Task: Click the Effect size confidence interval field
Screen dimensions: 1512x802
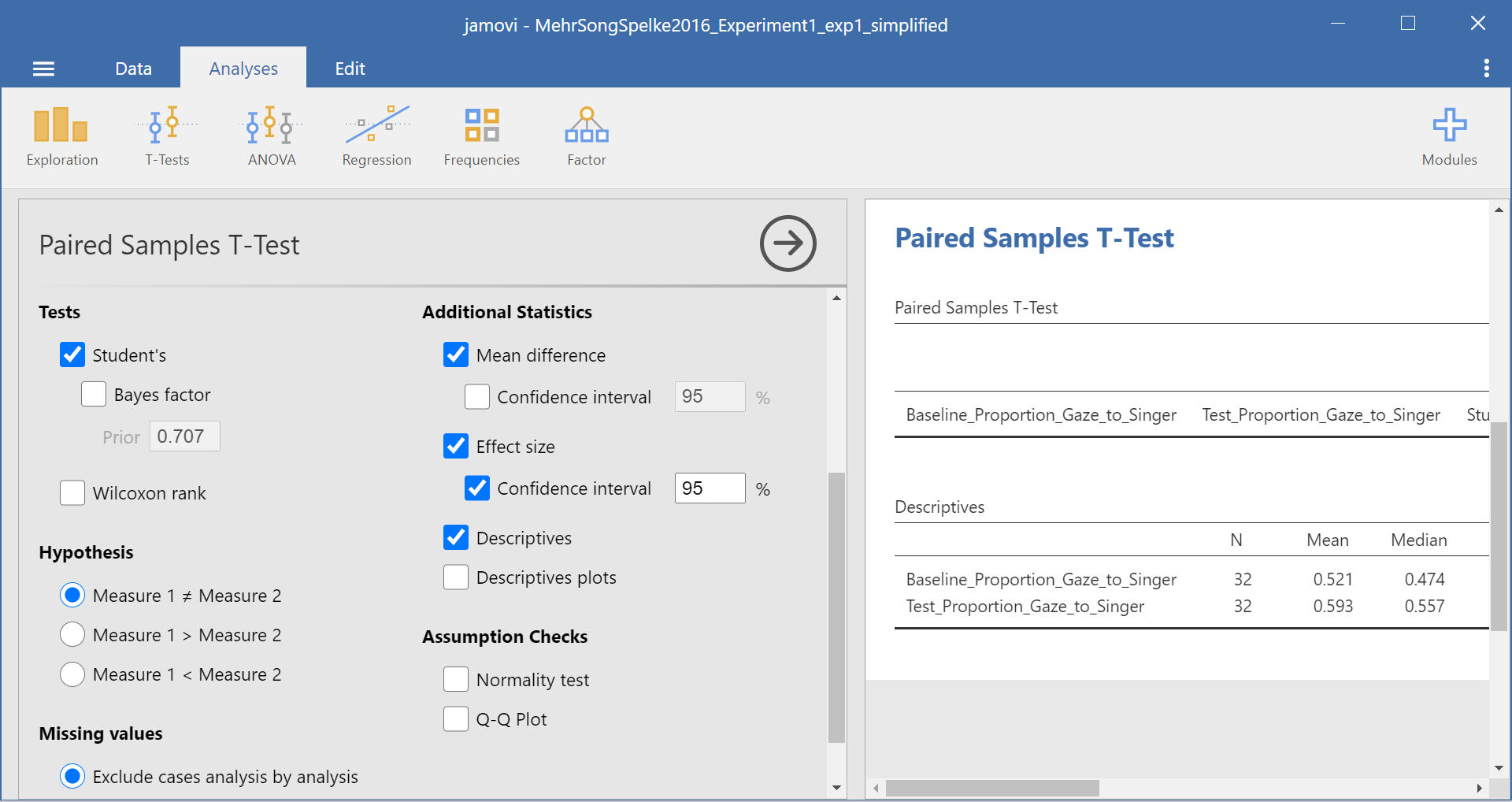Action: click(x=709, y=488)
